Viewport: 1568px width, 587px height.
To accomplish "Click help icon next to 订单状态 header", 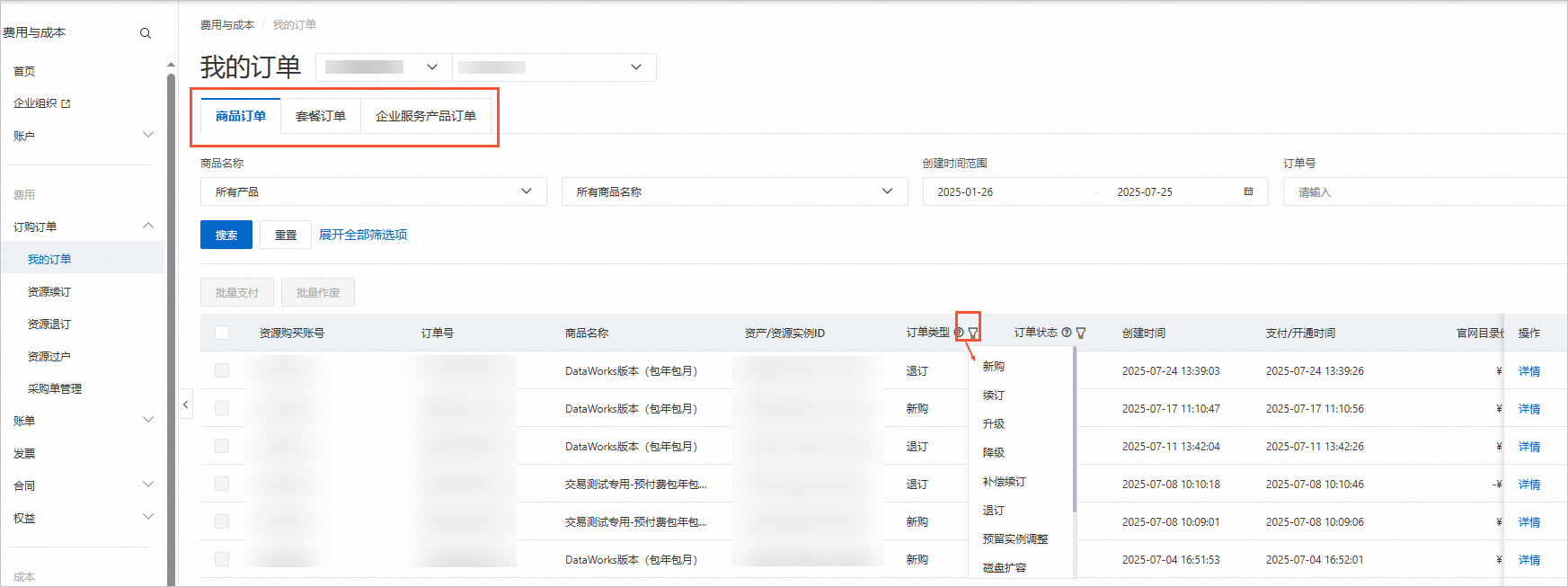I will [x=1067, y=333].
